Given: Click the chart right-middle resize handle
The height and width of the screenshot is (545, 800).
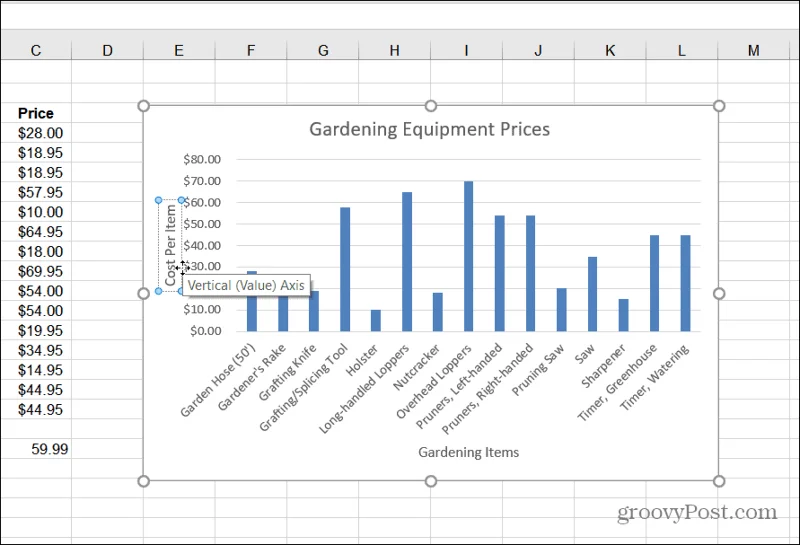Looking at the screenshot, I should click(719, 293).
